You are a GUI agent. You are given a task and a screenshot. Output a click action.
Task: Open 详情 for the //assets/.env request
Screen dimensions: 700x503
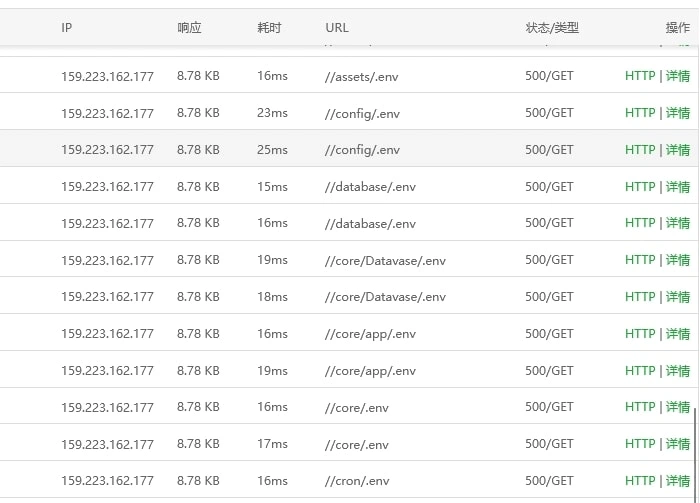click(x=678, y=76)
